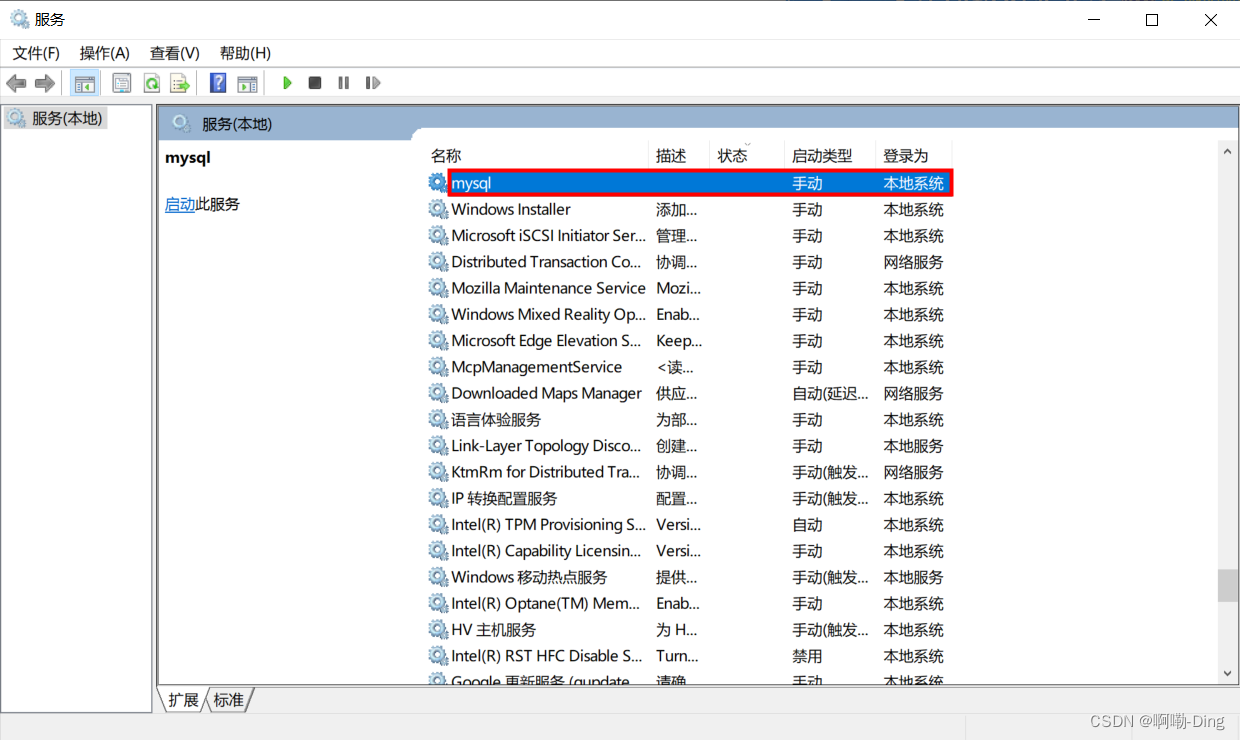Image resolution: width=1240 pixels, height=740 pixels.
Task: Click the black stop service icon
Action: click(315, 83)
